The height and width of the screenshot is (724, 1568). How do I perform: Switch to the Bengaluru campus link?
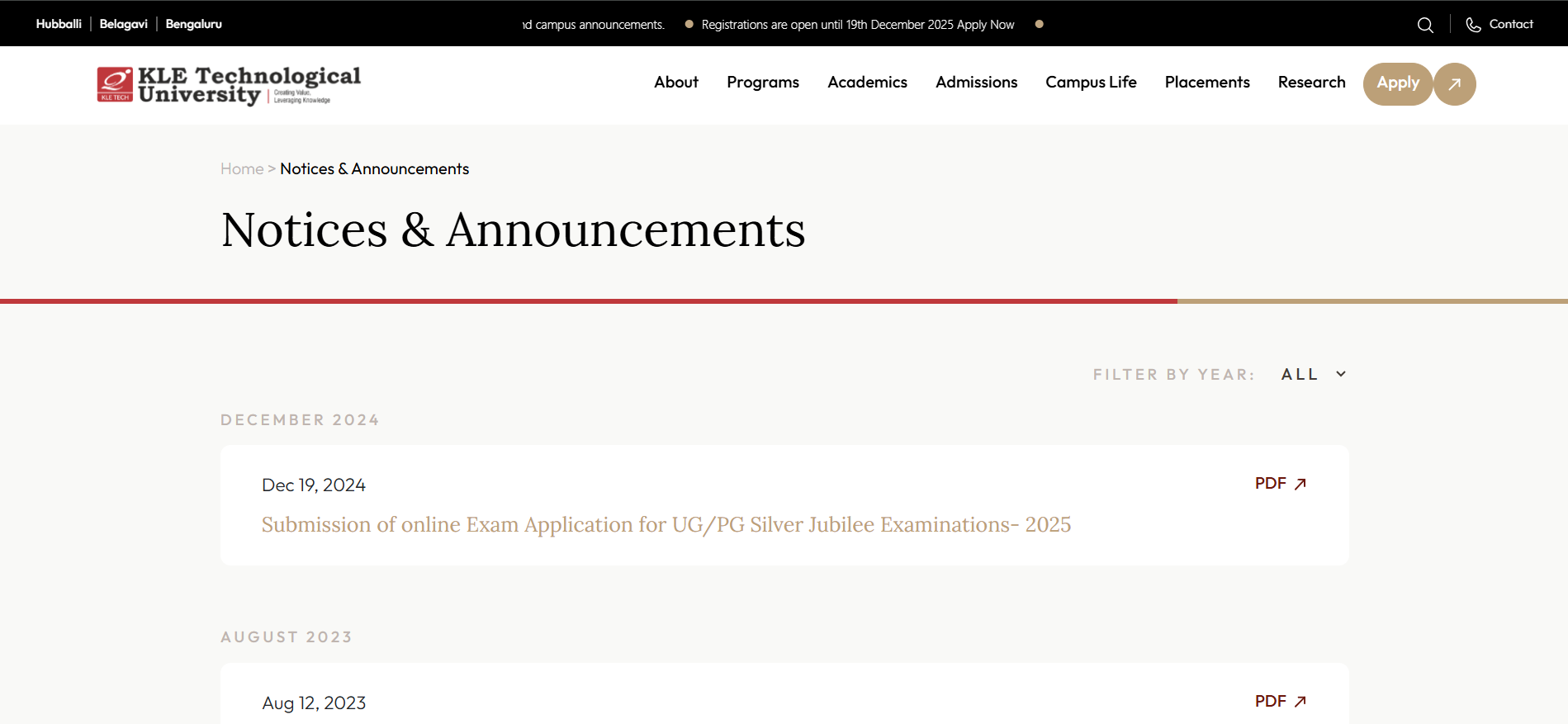coord(193,24)
